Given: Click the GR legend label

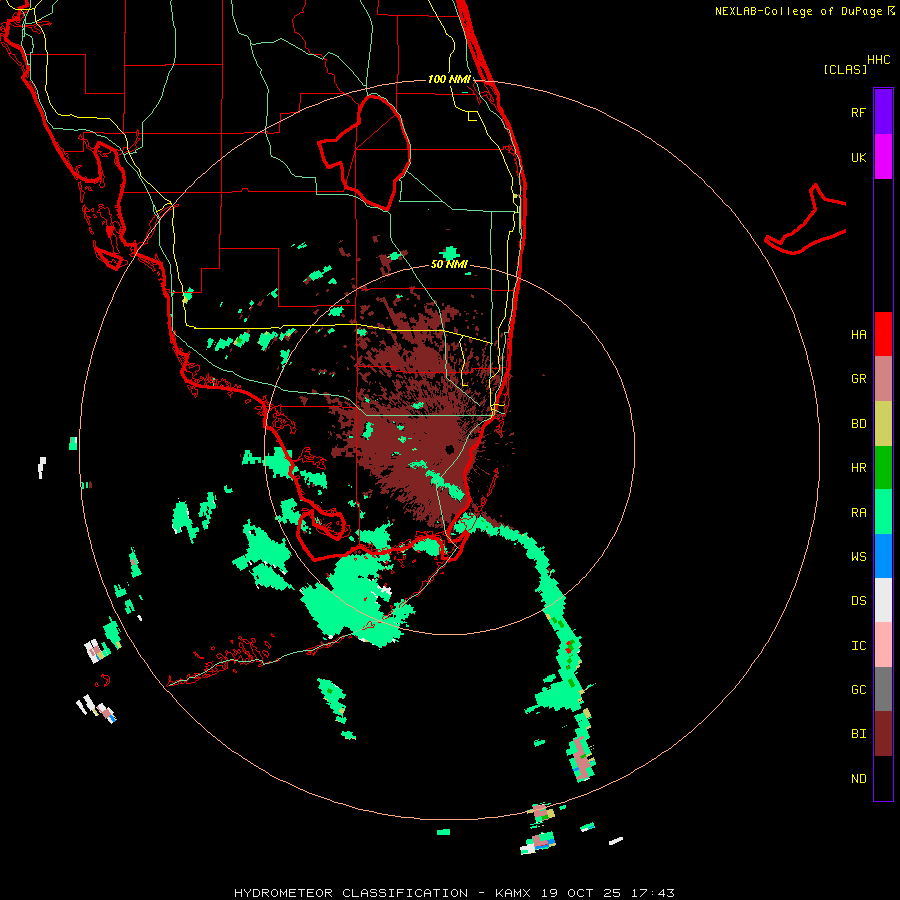Looking at the screenshot, I should pos(858,379).
